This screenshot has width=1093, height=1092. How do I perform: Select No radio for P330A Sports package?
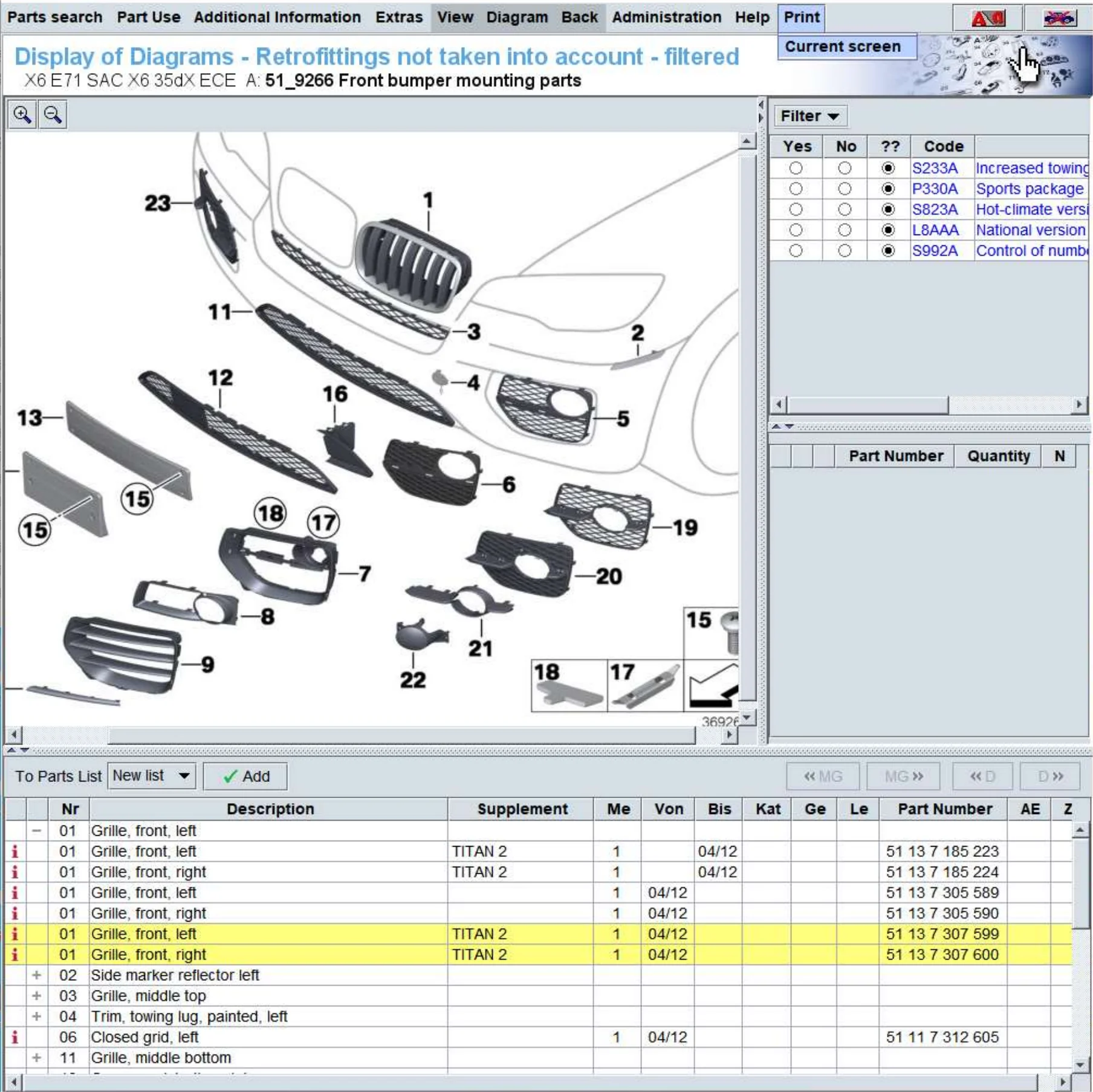845,189
